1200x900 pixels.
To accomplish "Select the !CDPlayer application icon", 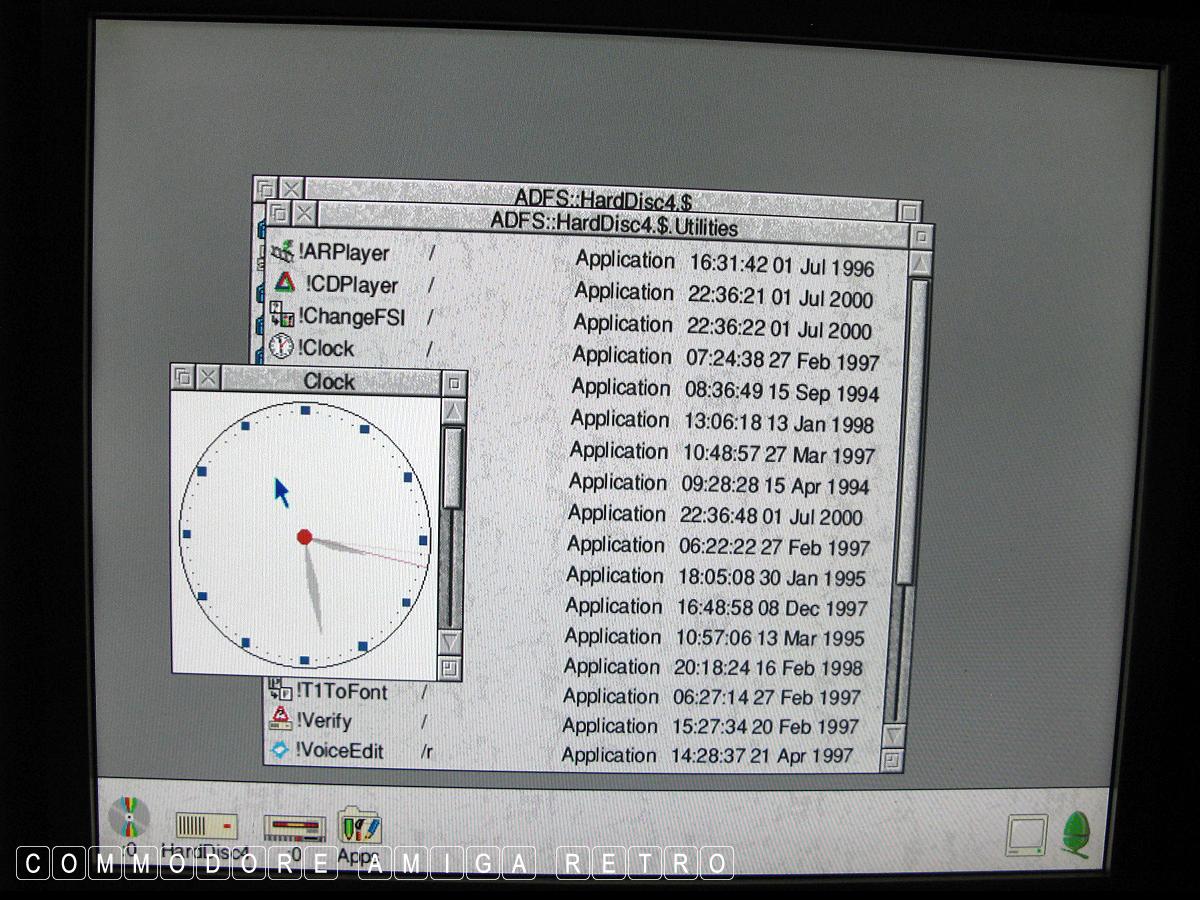I will click(x=286, y=285).
